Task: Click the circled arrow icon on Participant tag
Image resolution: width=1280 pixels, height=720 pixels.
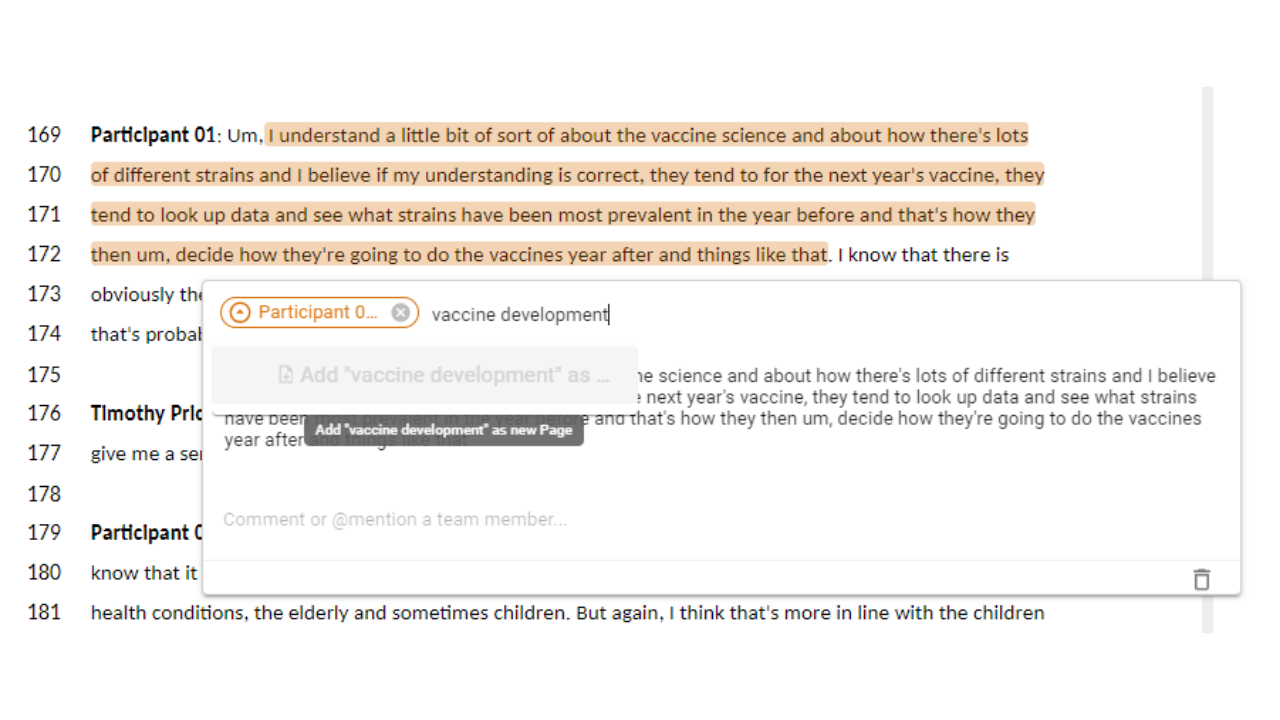Action: [x=239, y=313]
